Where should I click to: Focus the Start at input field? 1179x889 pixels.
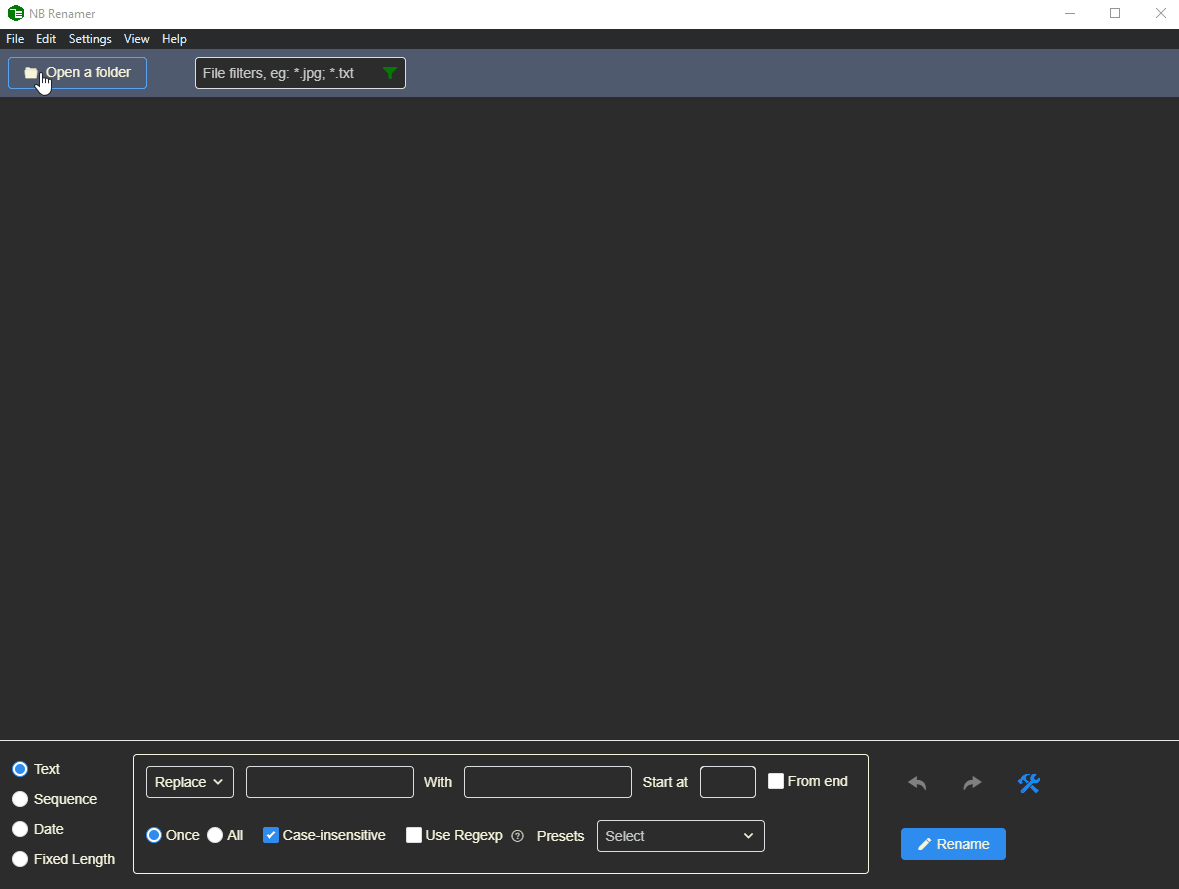pos(727,782)
